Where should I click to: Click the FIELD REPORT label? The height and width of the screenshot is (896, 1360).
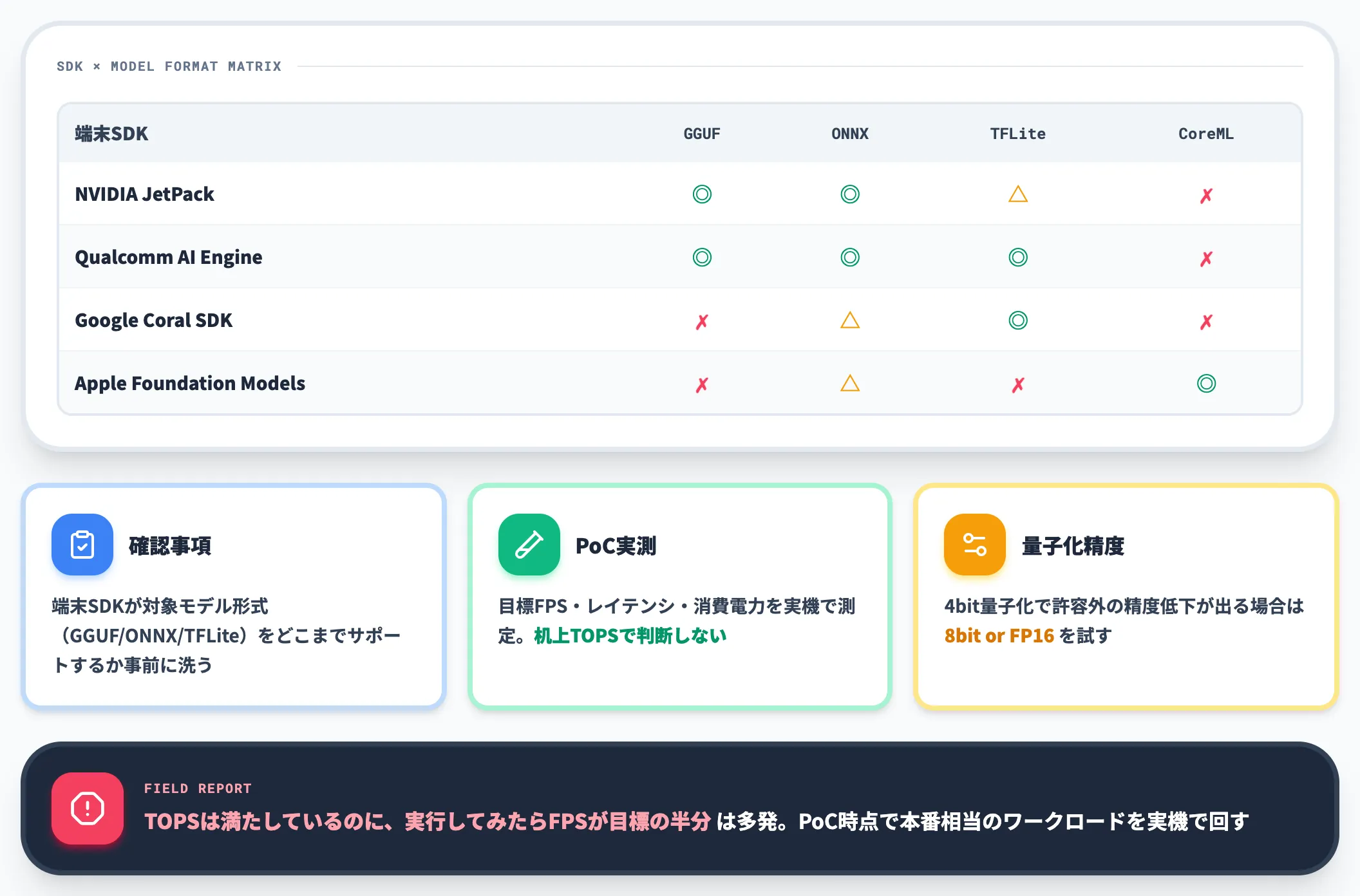[x=198, y=789]
